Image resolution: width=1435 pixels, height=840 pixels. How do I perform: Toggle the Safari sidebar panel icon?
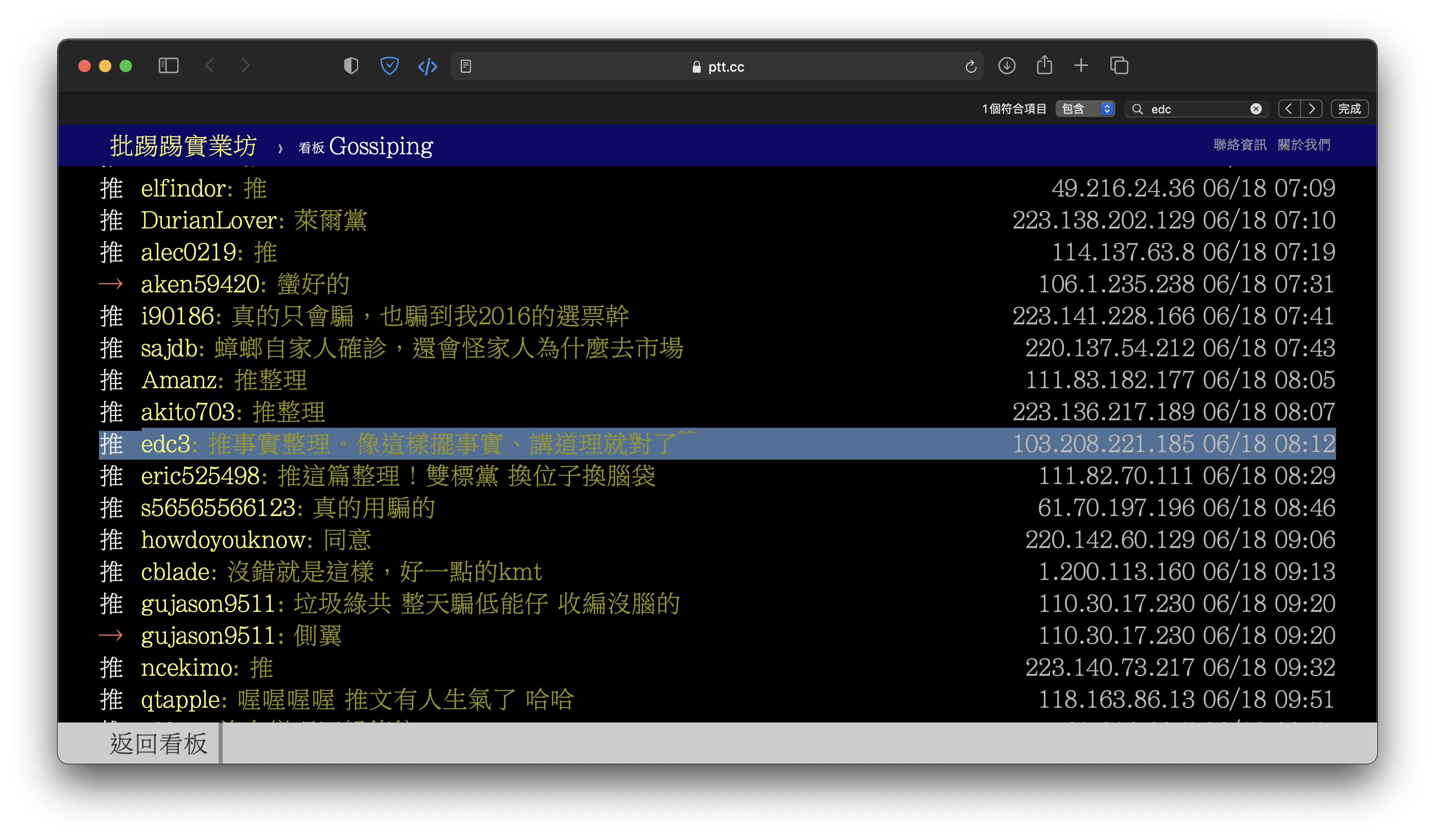coord(168,66)
